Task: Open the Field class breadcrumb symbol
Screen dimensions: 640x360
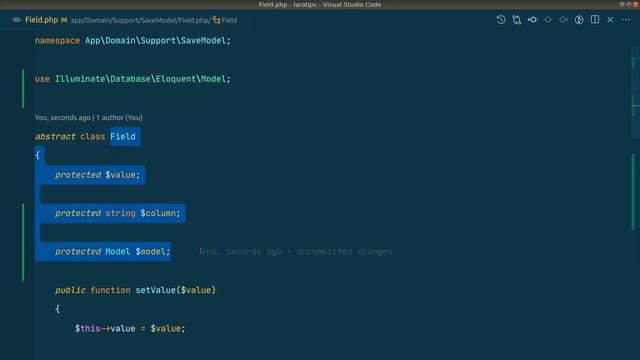Action: point(229,20)
